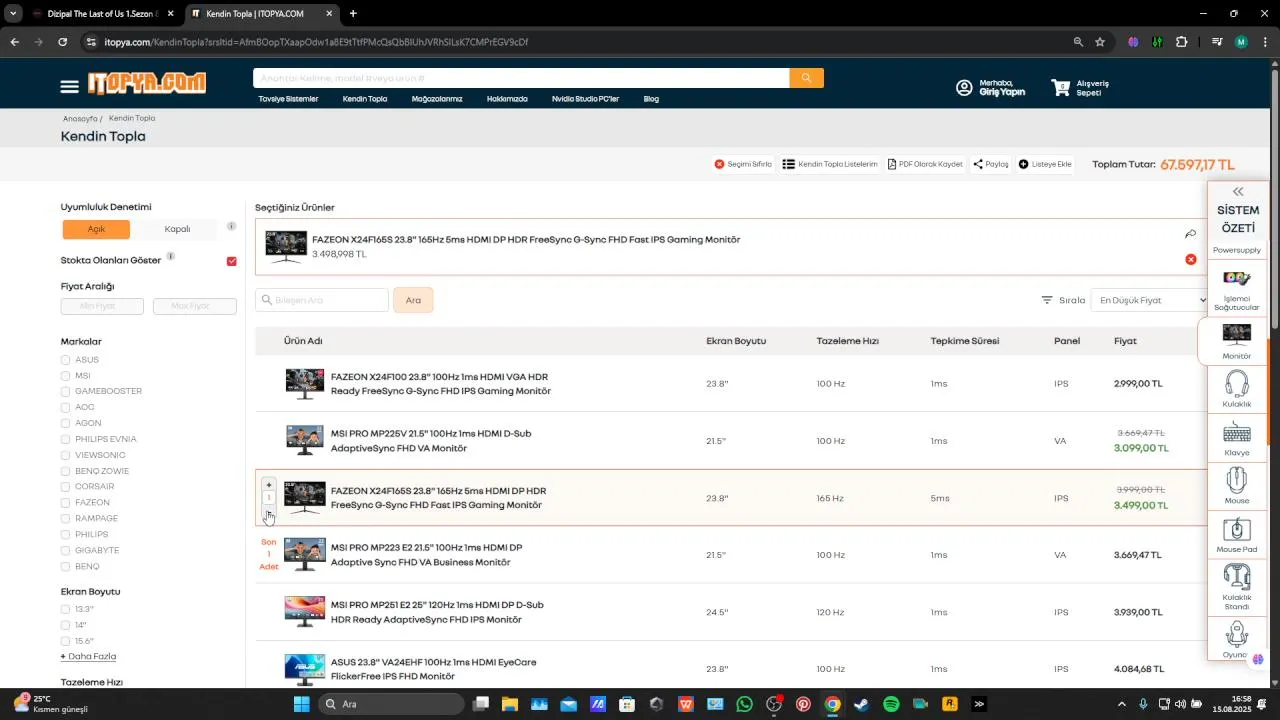Screen dimensions: 1280x720
Task: Open Chrome media control icon
Action: 1217,42
